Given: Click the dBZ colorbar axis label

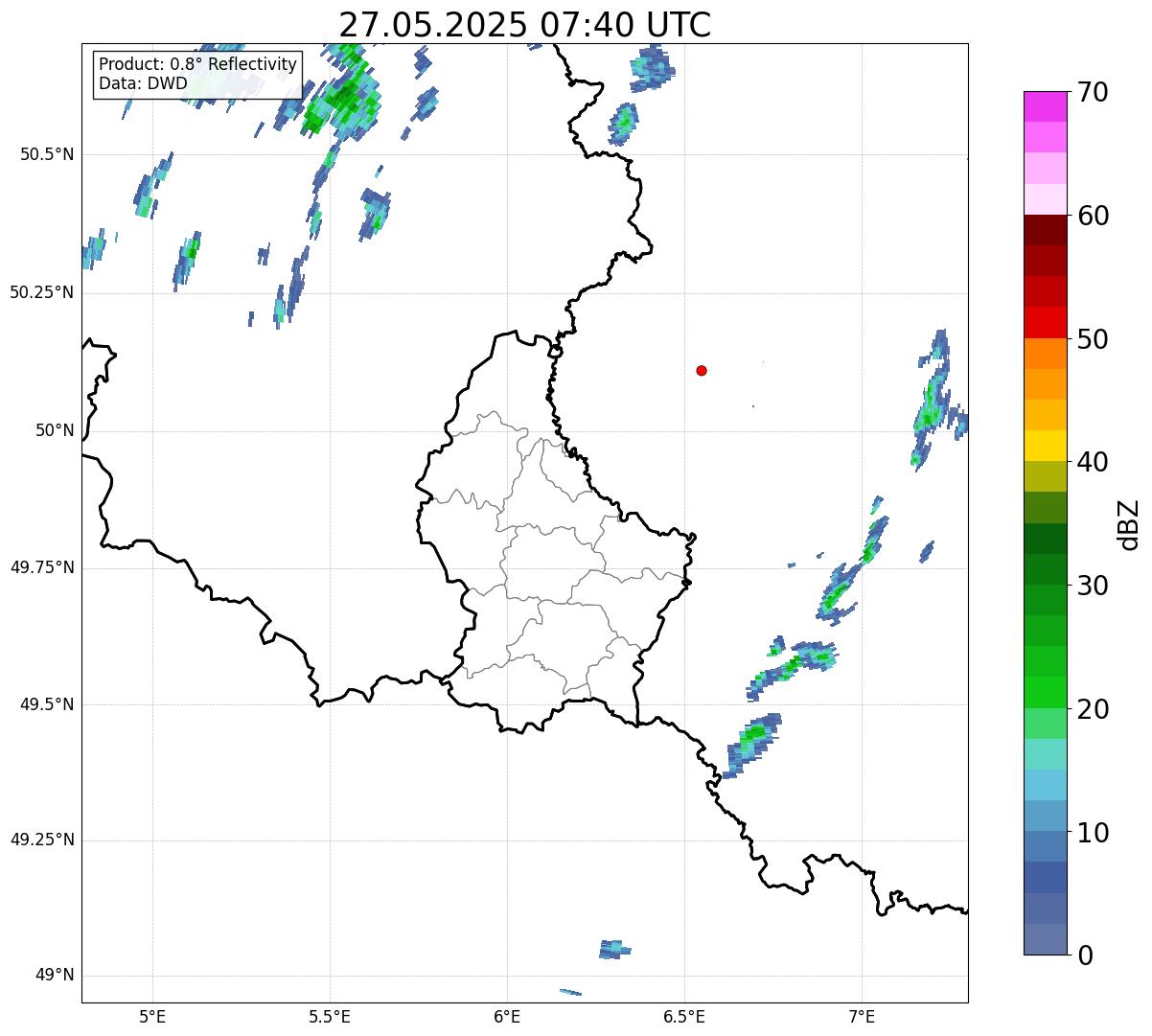Looking at the screenshot, I should point(1129,524).
